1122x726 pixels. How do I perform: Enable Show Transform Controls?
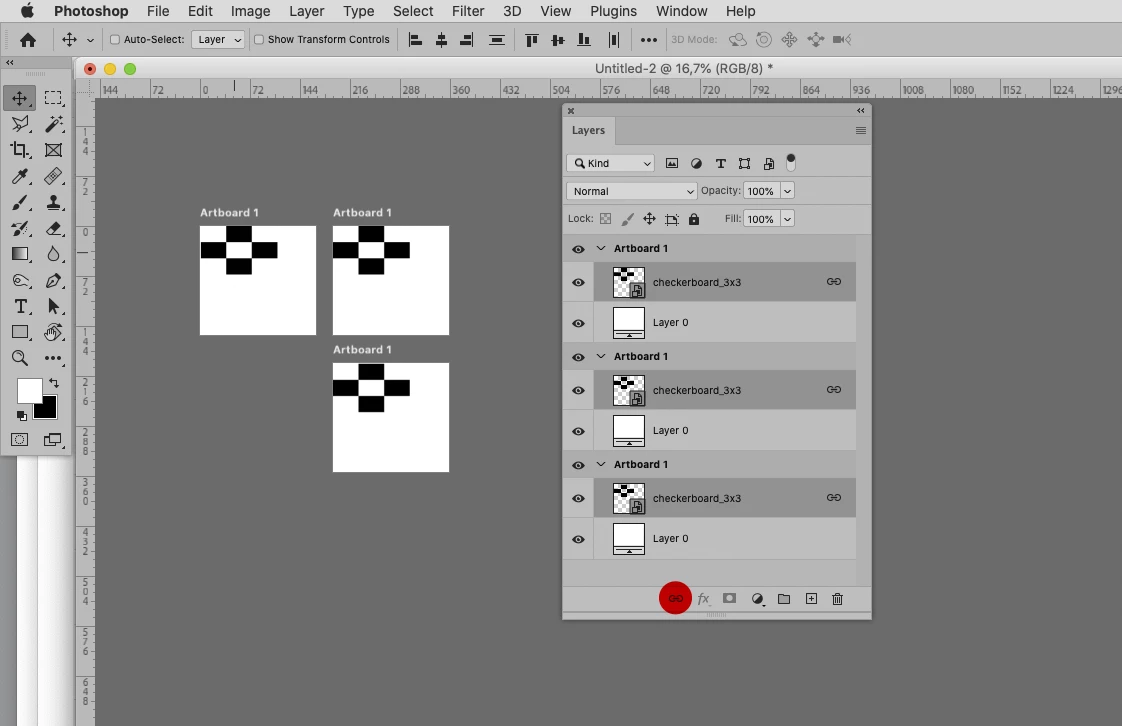tap(259, 39)
